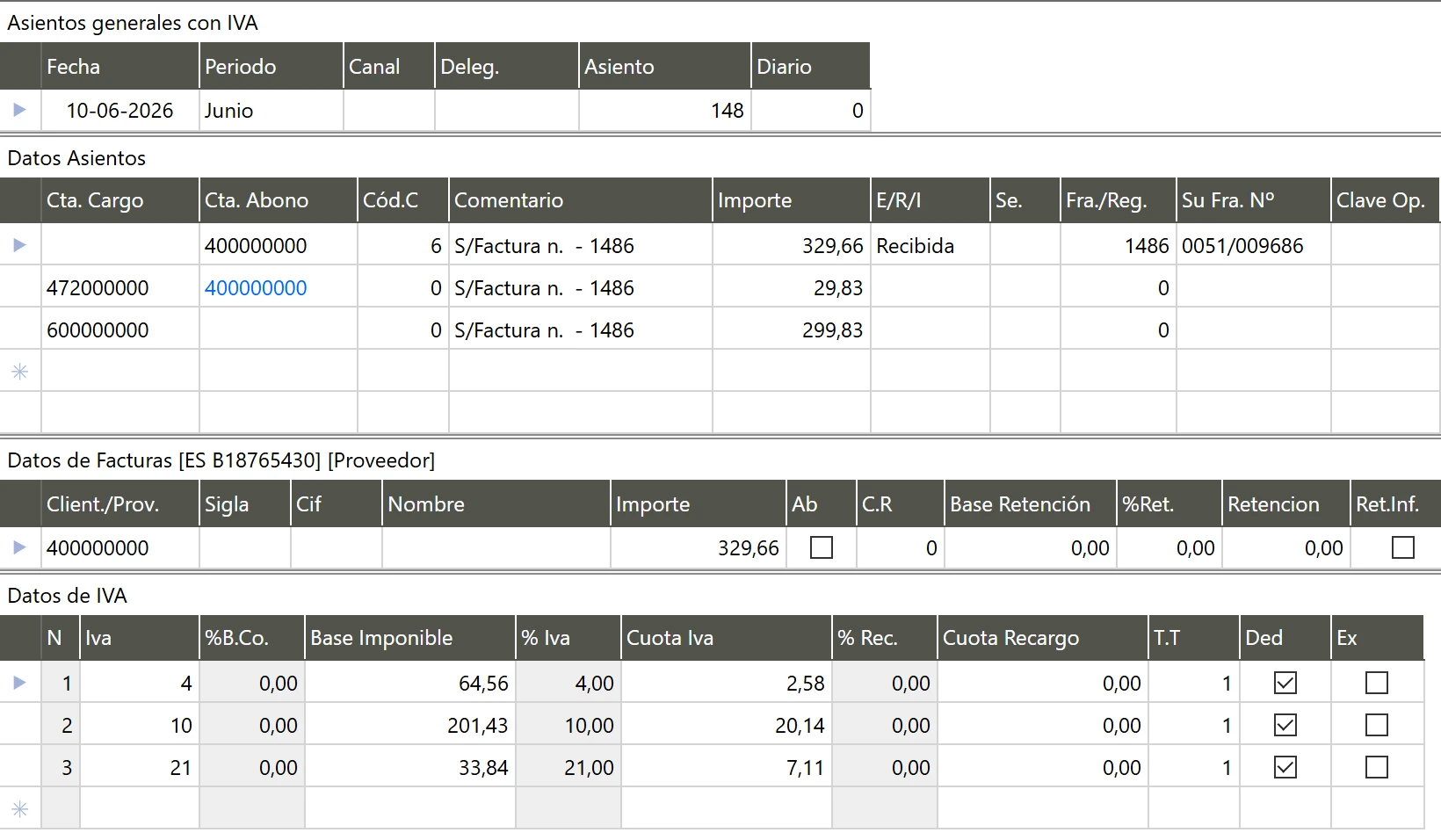Uncheck Ded for the 10% IVA row
This screenshot has width=1441, height=840.
[x=1285, y=725]
